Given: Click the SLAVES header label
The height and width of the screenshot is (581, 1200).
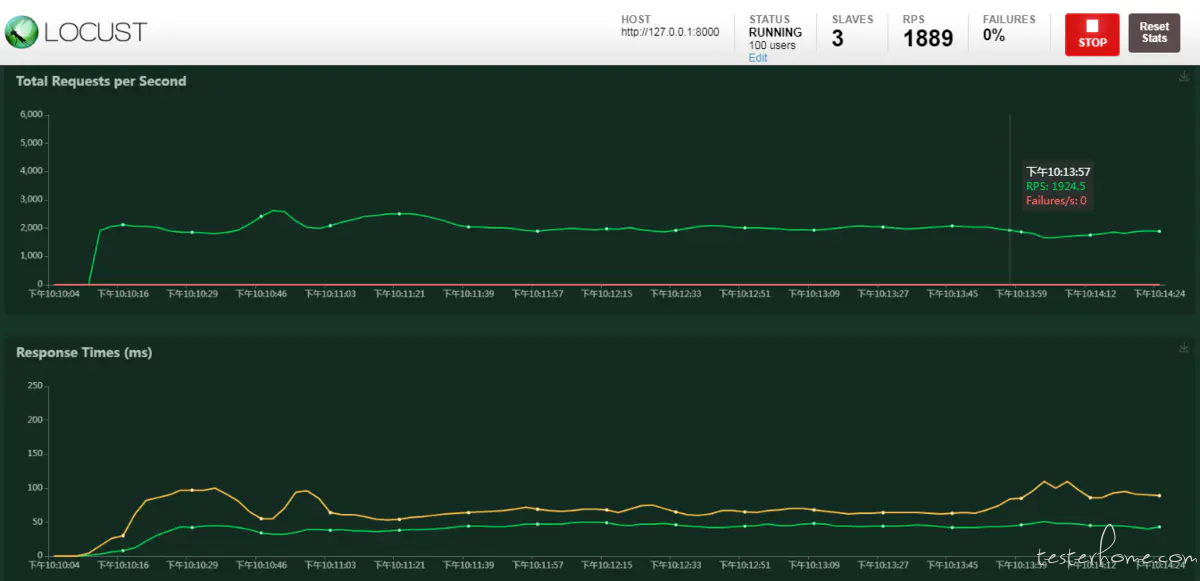Looking at the screenshot, I should tap(852, 19).
